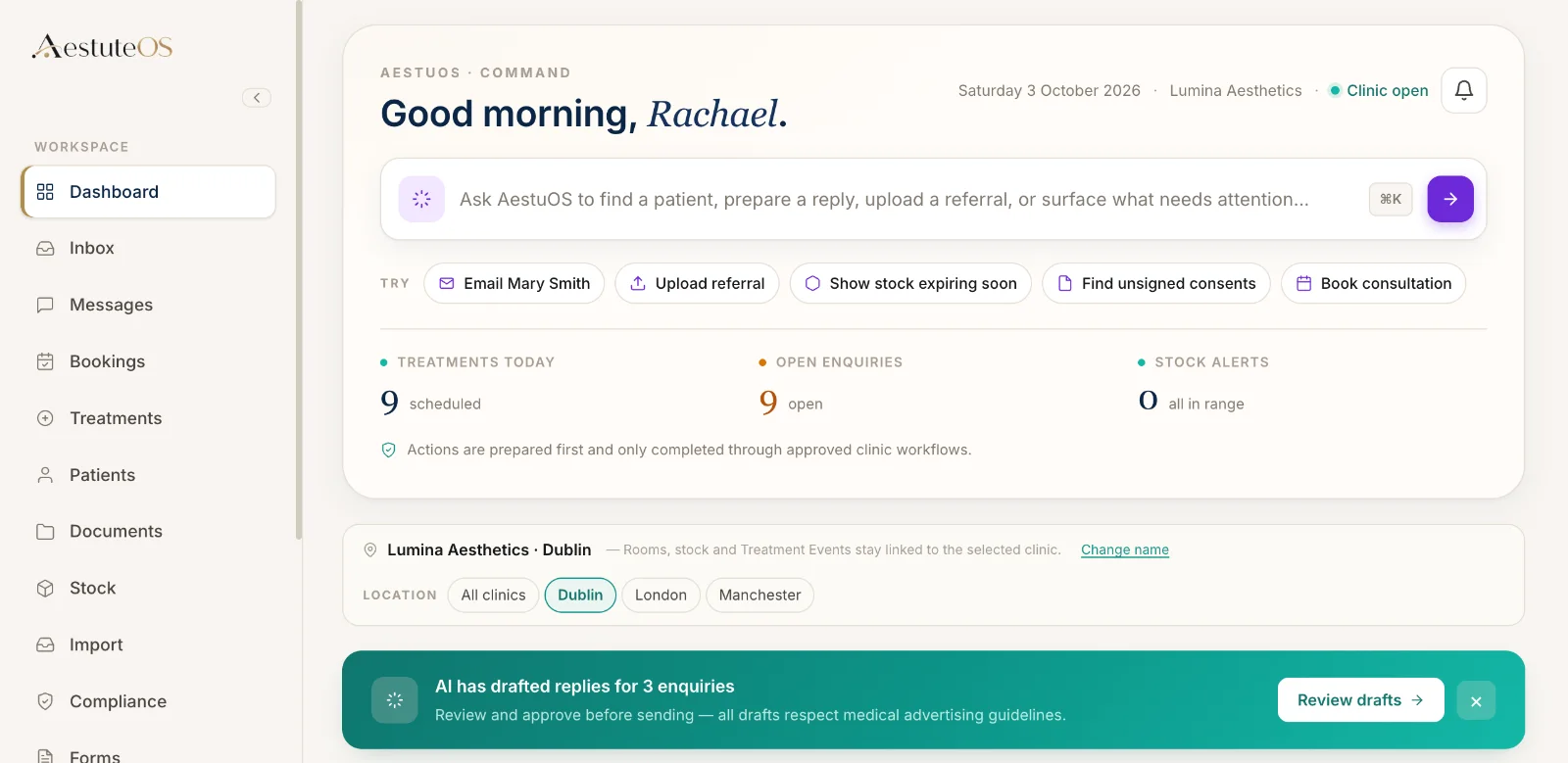Select the Upload referral suggestion
The image size is (1568, 763).
tap(697, 283)
